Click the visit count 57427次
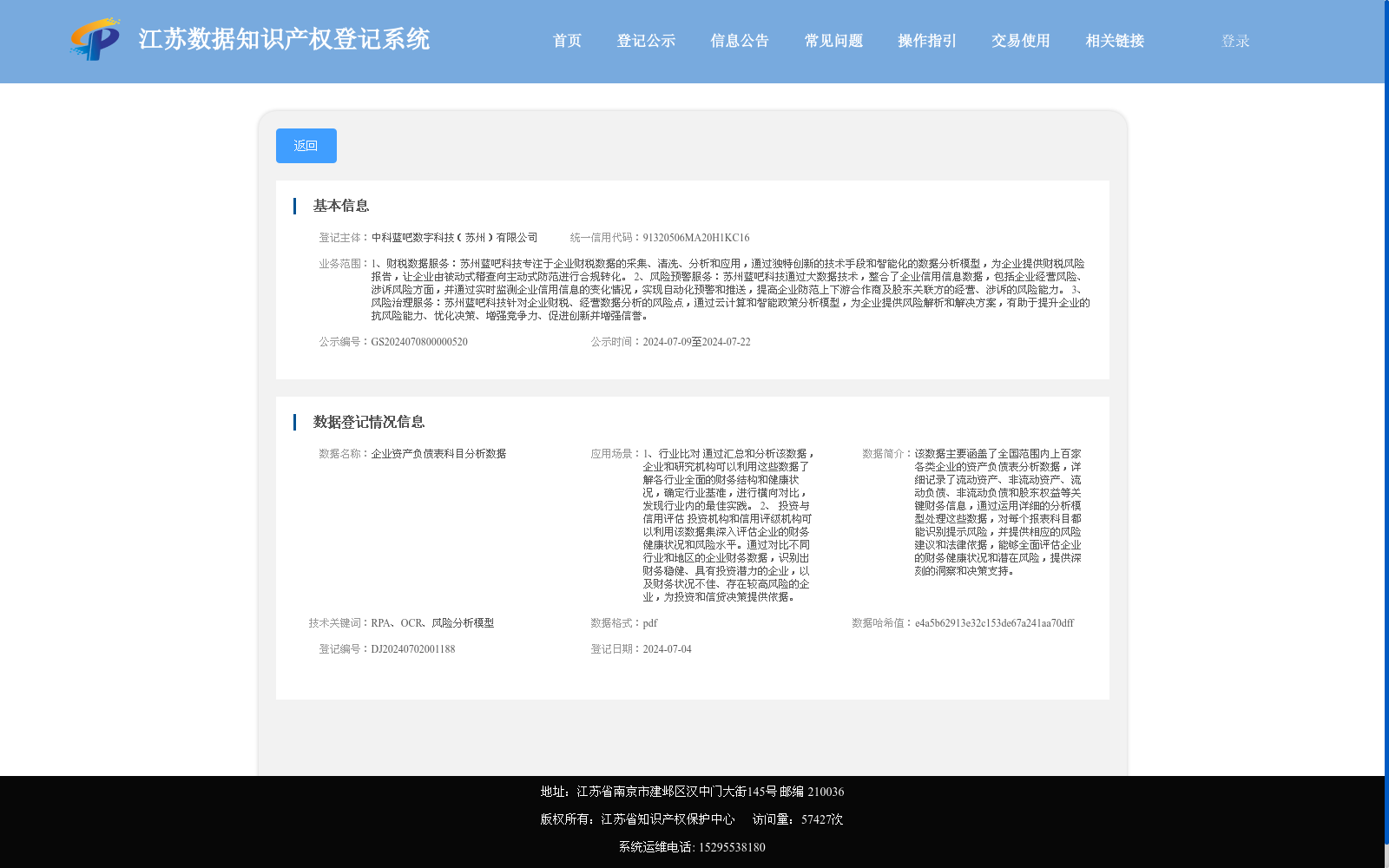The width and height of the screenshot is (1389, 868). point(822,819)
